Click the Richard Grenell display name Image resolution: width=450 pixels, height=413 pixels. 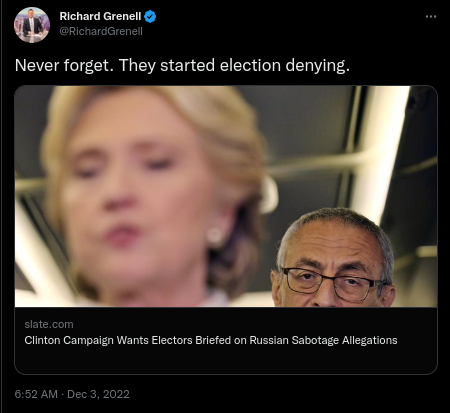[x=100, y=16]
